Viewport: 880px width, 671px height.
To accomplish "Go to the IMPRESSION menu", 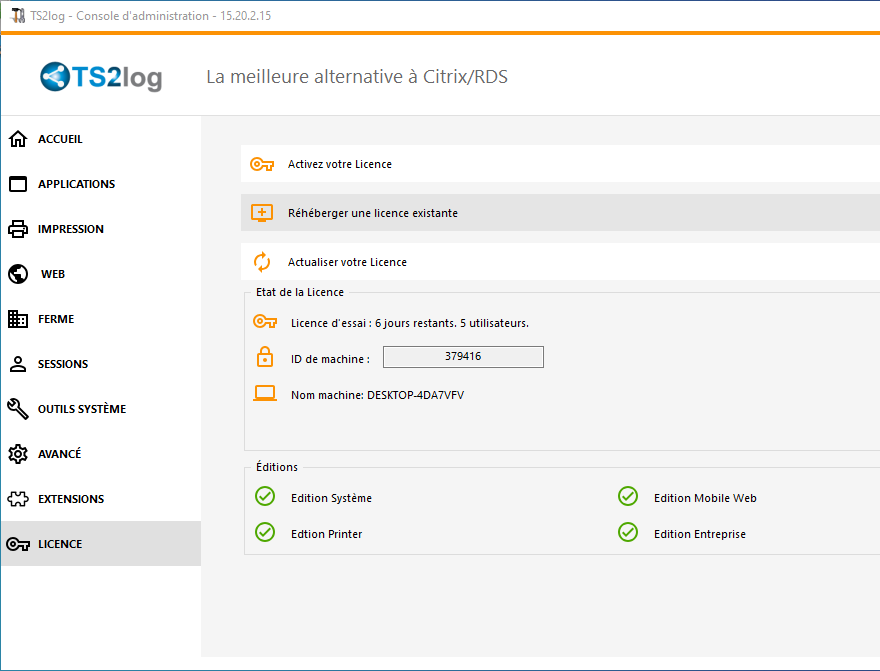I will point(101,229).
